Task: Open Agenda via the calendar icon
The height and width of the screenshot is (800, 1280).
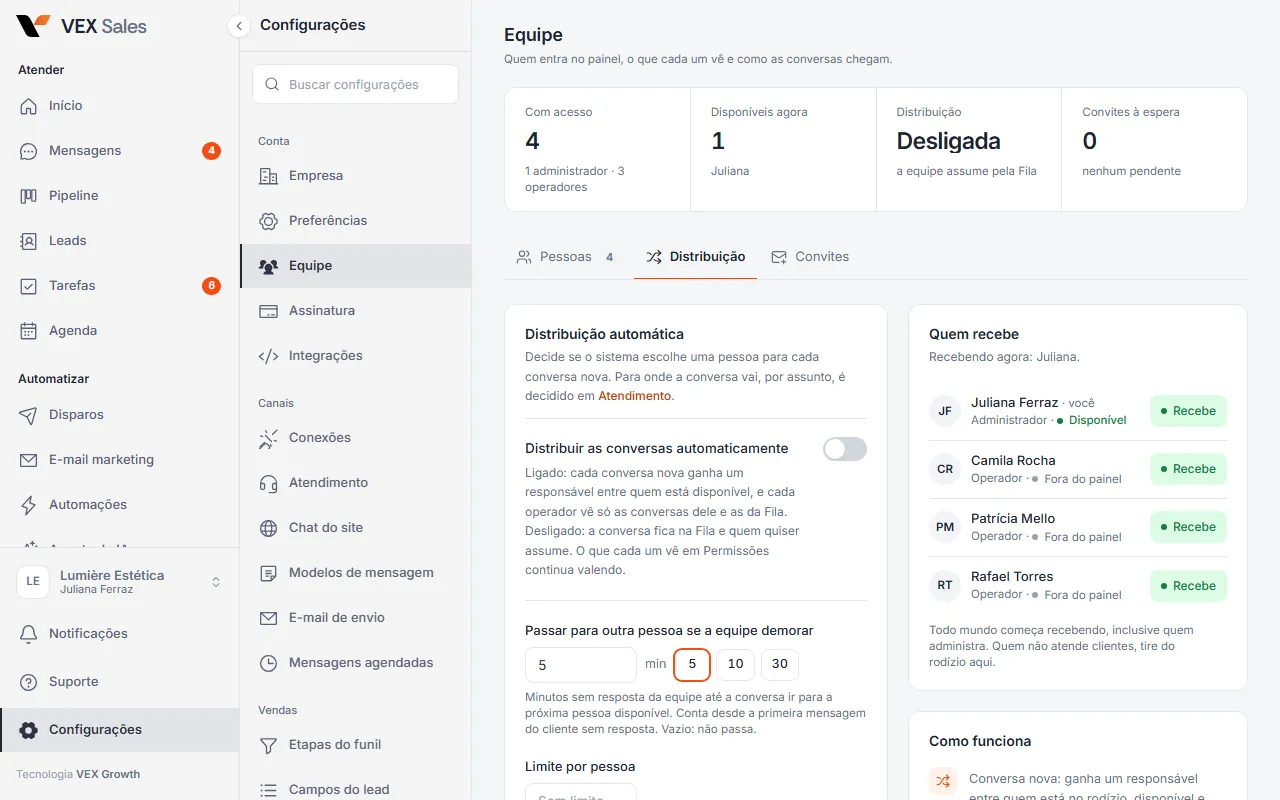Action: pos(29,331)
